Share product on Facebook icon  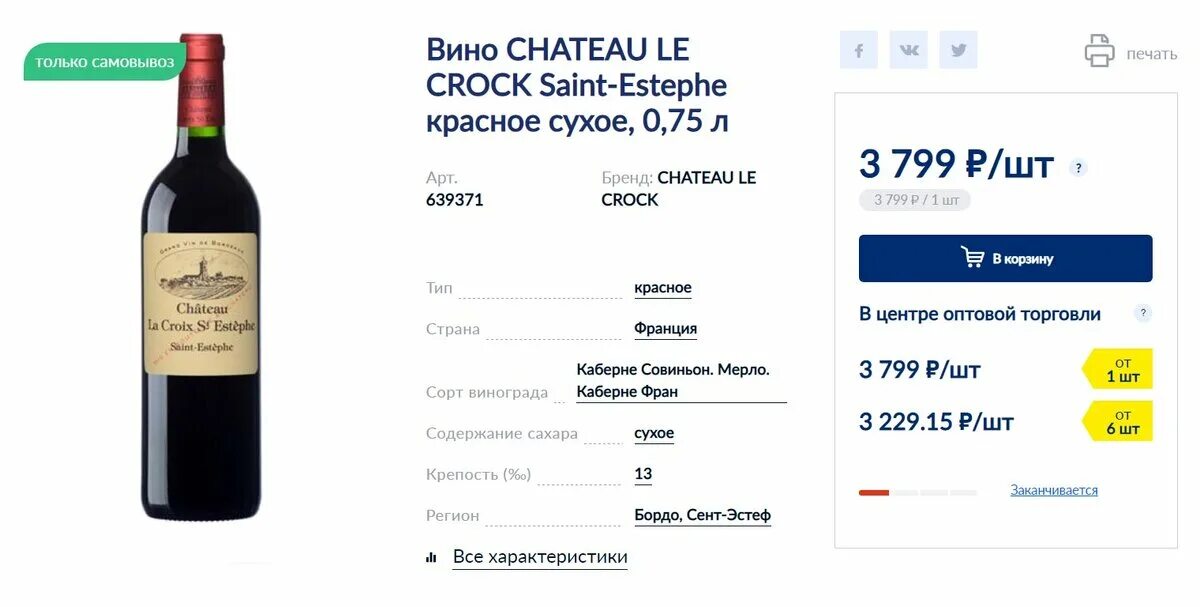pyautogui.click(x=859, y=50)
